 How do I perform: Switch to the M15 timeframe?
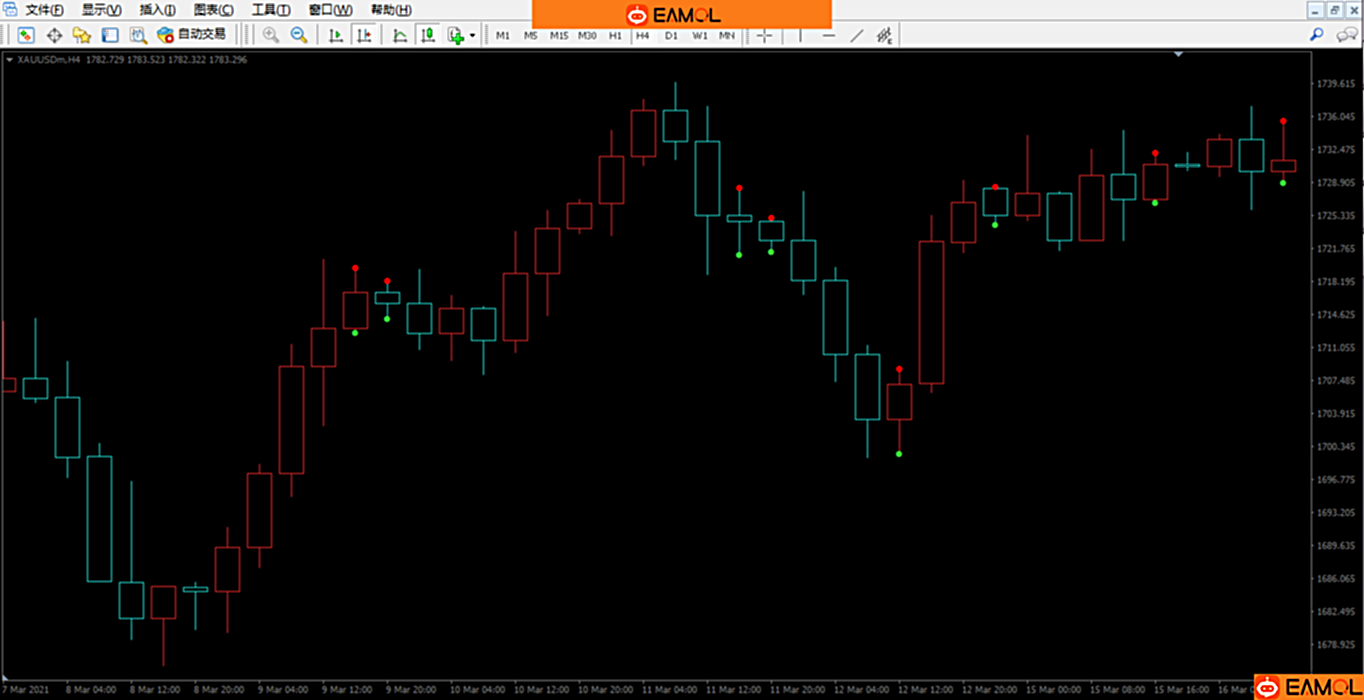(558, 35)
